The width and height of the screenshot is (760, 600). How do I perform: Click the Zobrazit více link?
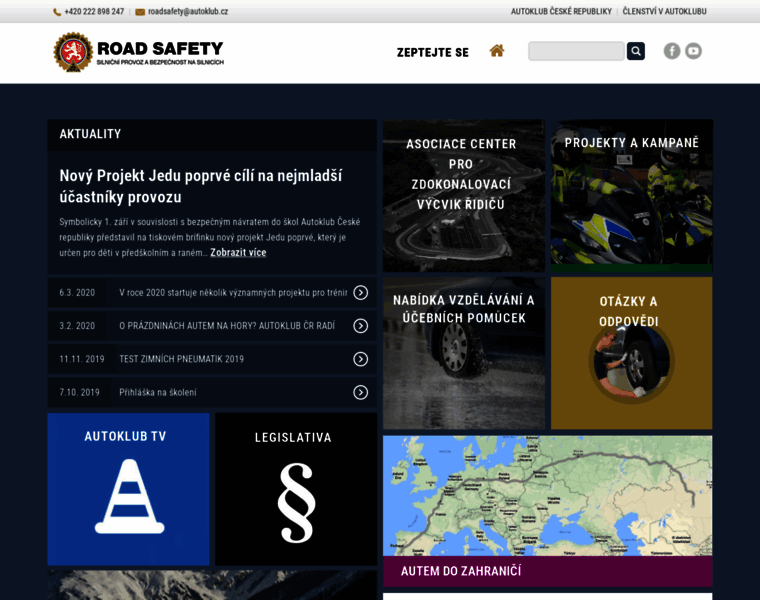238,253
